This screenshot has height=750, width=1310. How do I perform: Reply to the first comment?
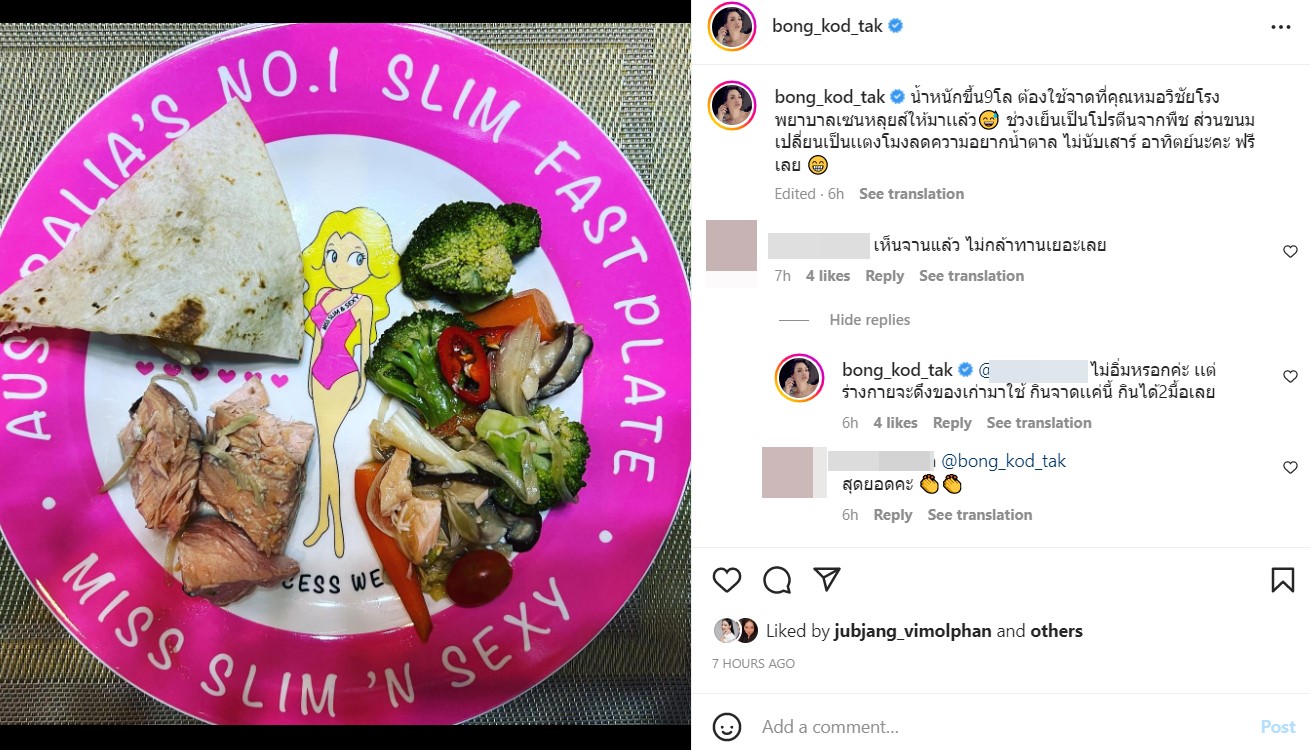coord(884,276)
